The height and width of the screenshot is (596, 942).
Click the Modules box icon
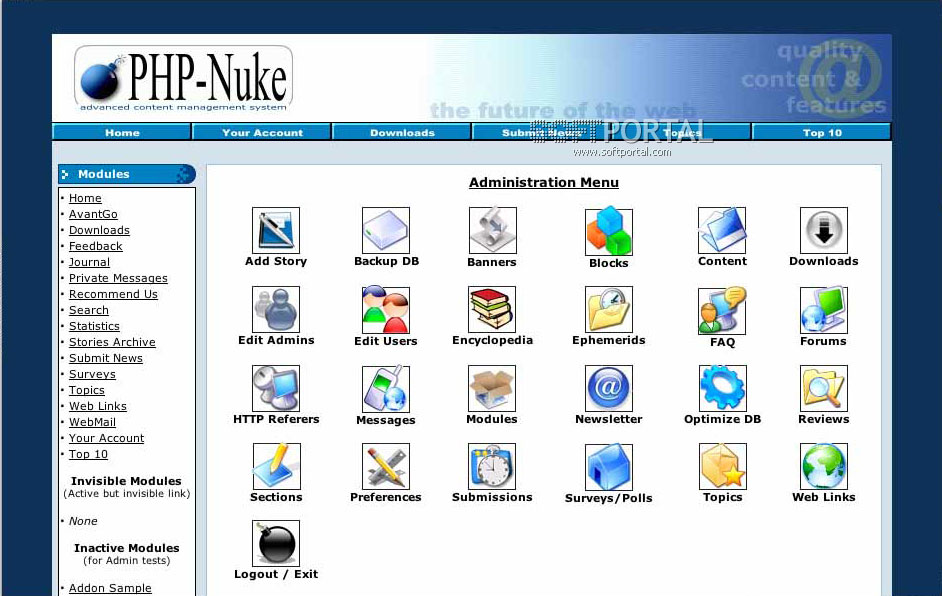(x=492, y=388)
